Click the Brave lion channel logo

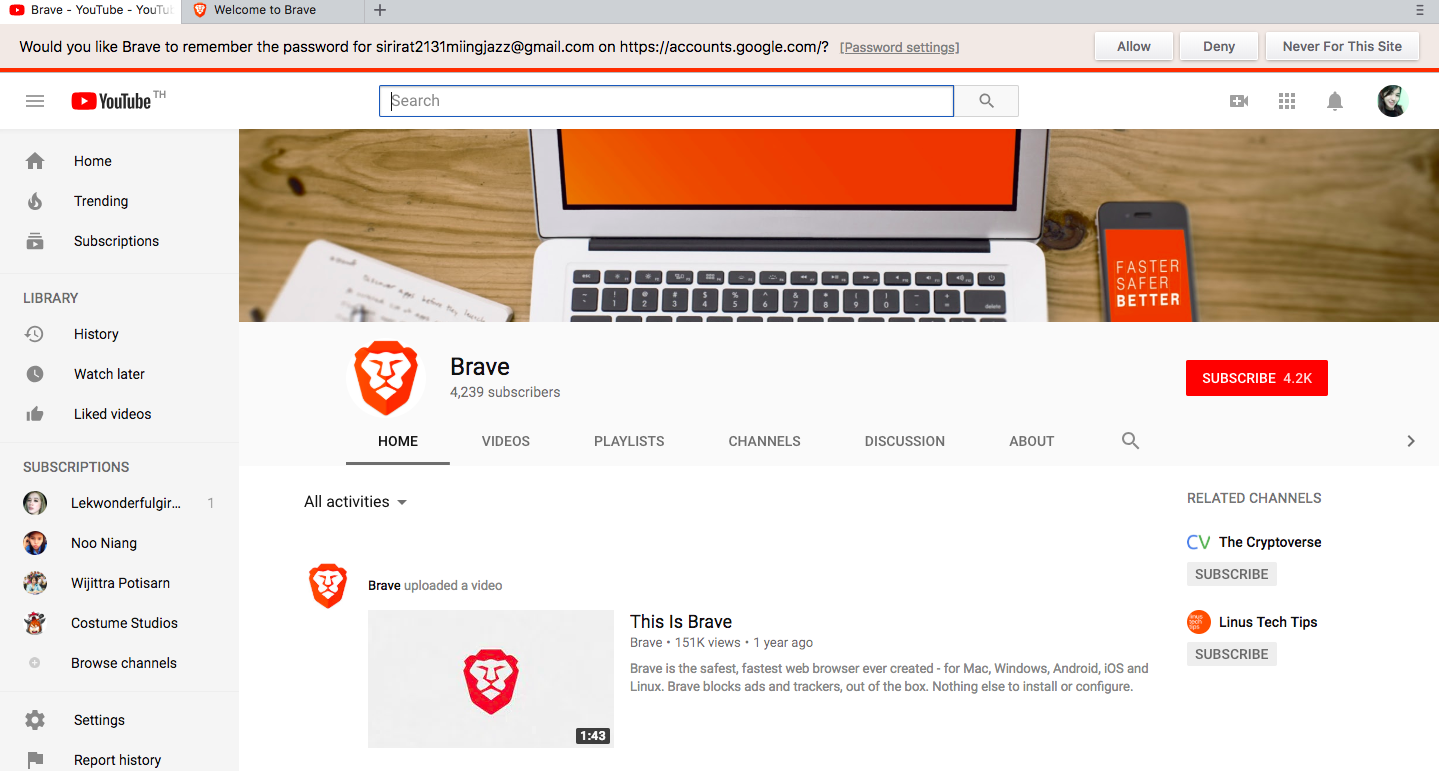386,378
